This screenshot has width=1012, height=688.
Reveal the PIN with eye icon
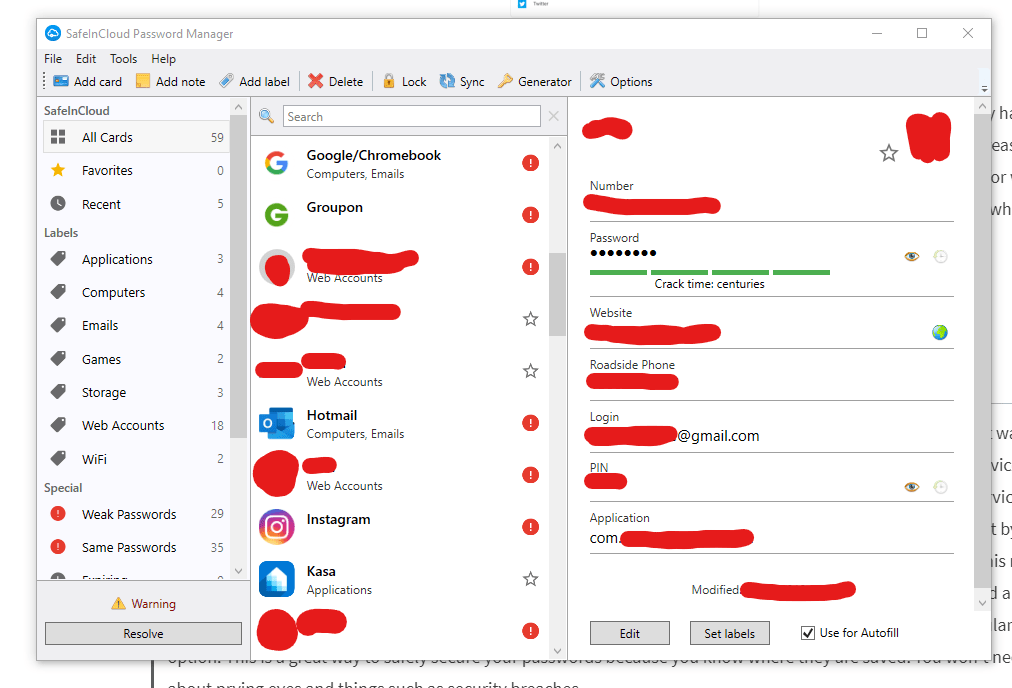click(911, 487)
